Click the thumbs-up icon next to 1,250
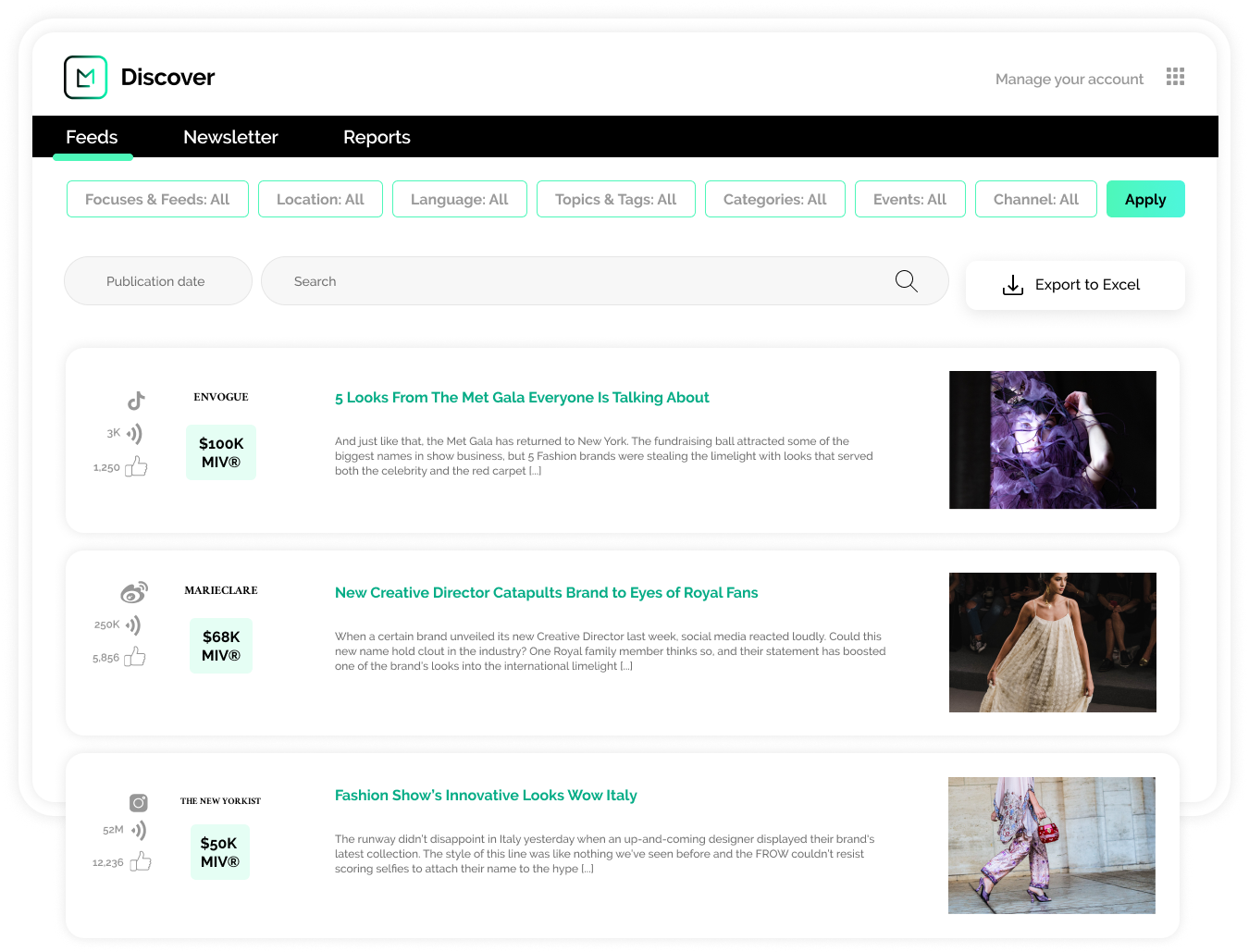This screenshot has height=952, width=1249. tap(137, 466)
